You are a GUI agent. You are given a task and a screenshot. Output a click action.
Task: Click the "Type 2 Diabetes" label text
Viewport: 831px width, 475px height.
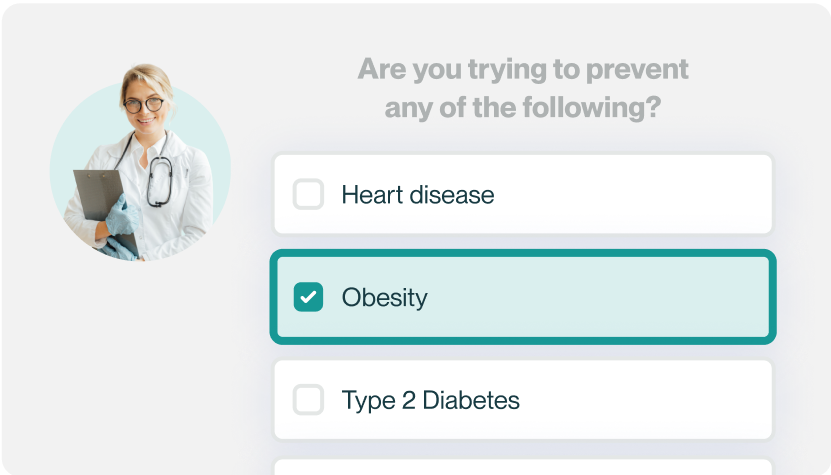tap(430, 401)
